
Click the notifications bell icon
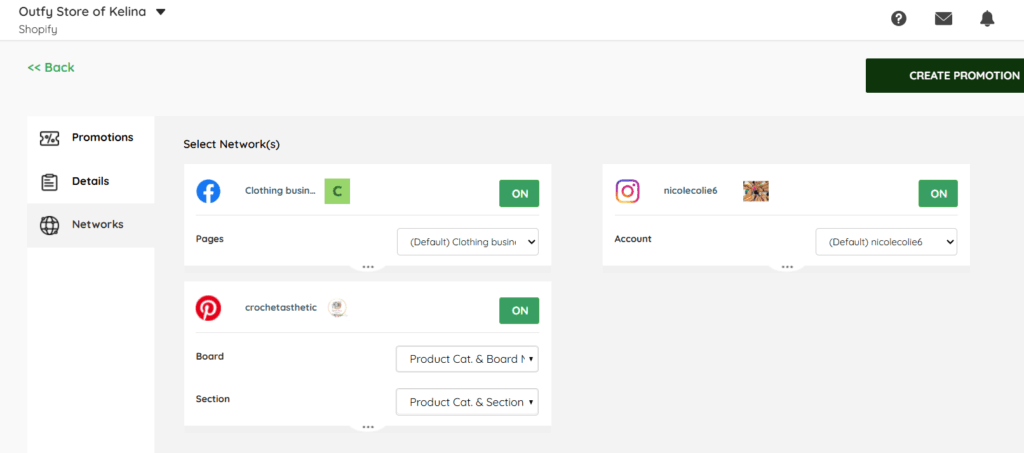[x=987, y=18]
